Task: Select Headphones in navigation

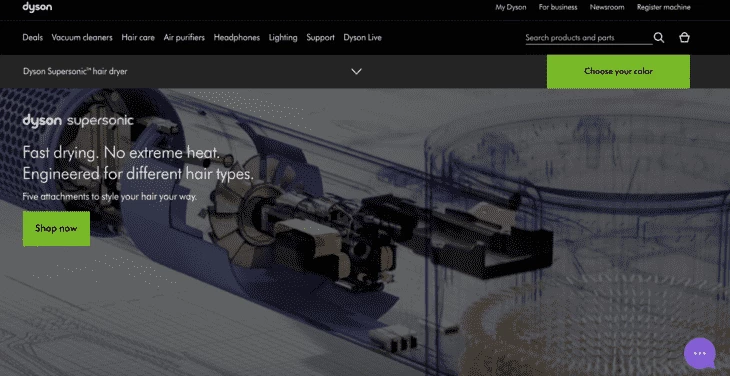Action: click(x=237, y=38)
